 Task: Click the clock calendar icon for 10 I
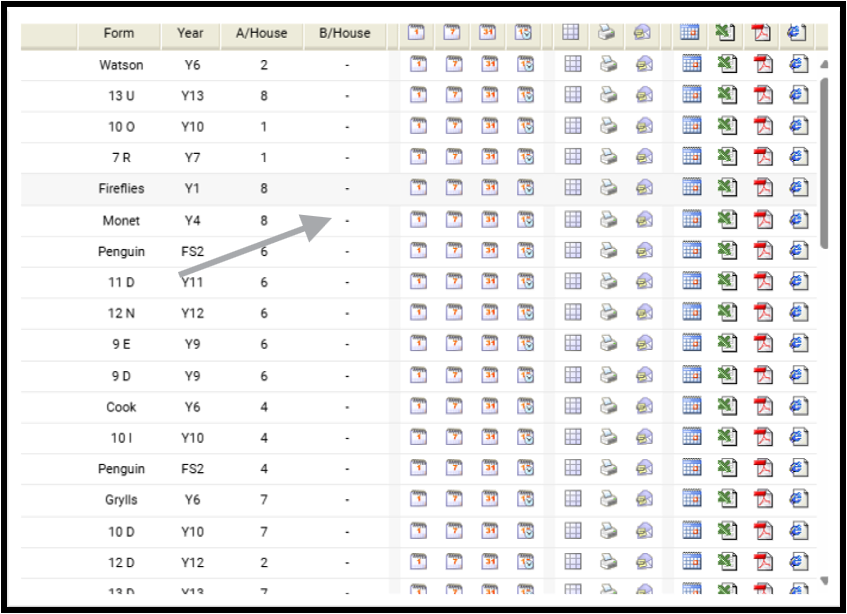pos(526,438)
